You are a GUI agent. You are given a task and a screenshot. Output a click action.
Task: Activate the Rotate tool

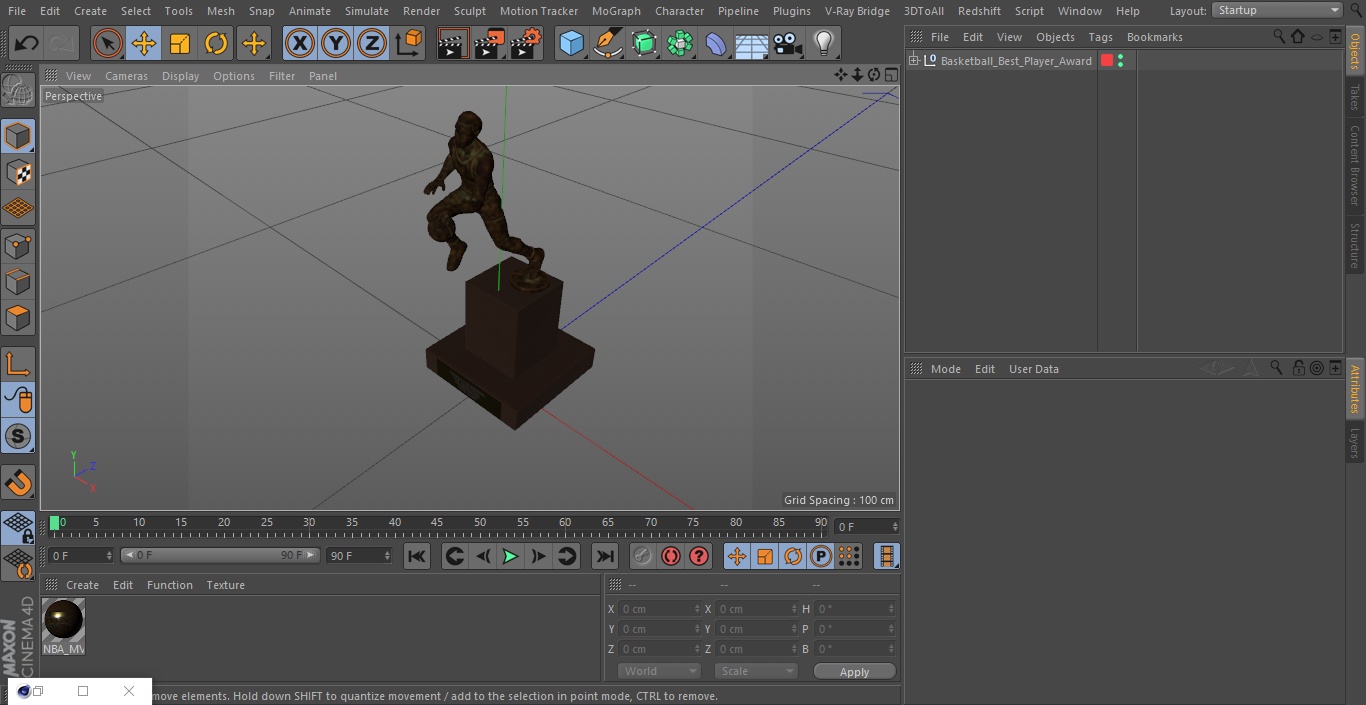216,43
